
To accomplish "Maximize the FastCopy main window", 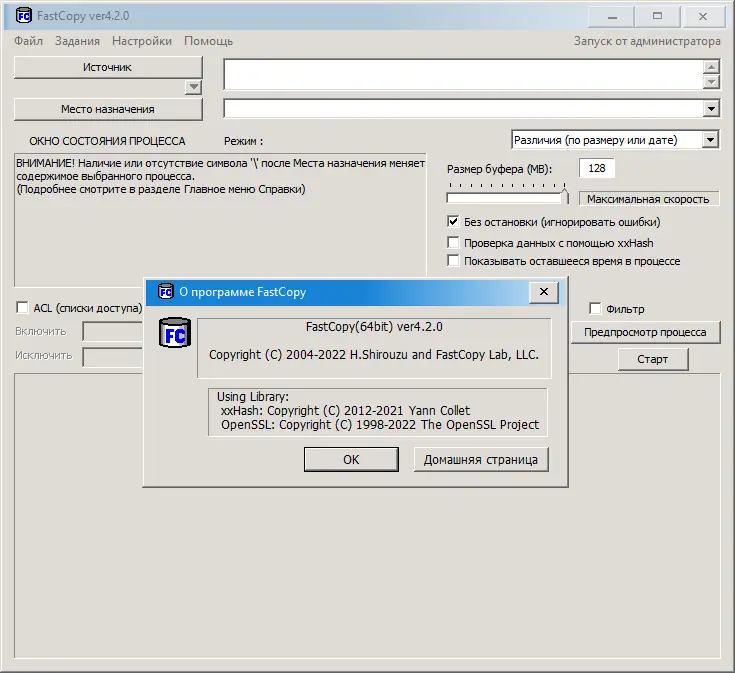I will click(657, 17).
